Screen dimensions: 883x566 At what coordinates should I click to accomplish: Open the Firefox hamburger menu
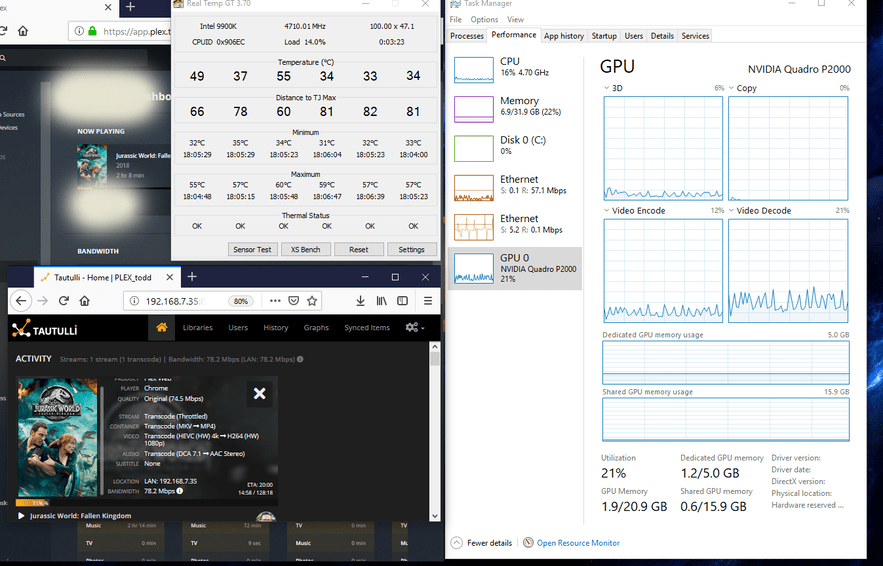(428, 301)
